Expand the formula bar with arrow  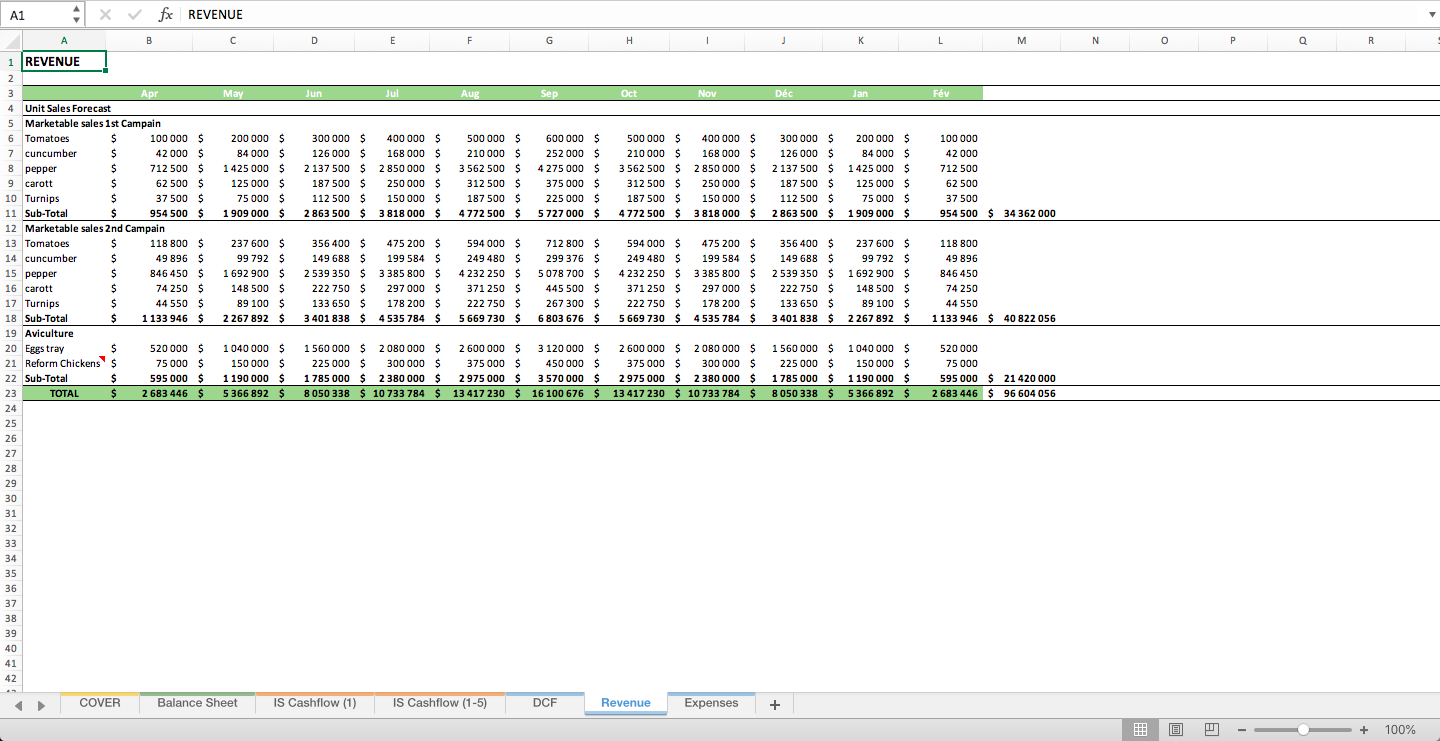[1432, 15]
